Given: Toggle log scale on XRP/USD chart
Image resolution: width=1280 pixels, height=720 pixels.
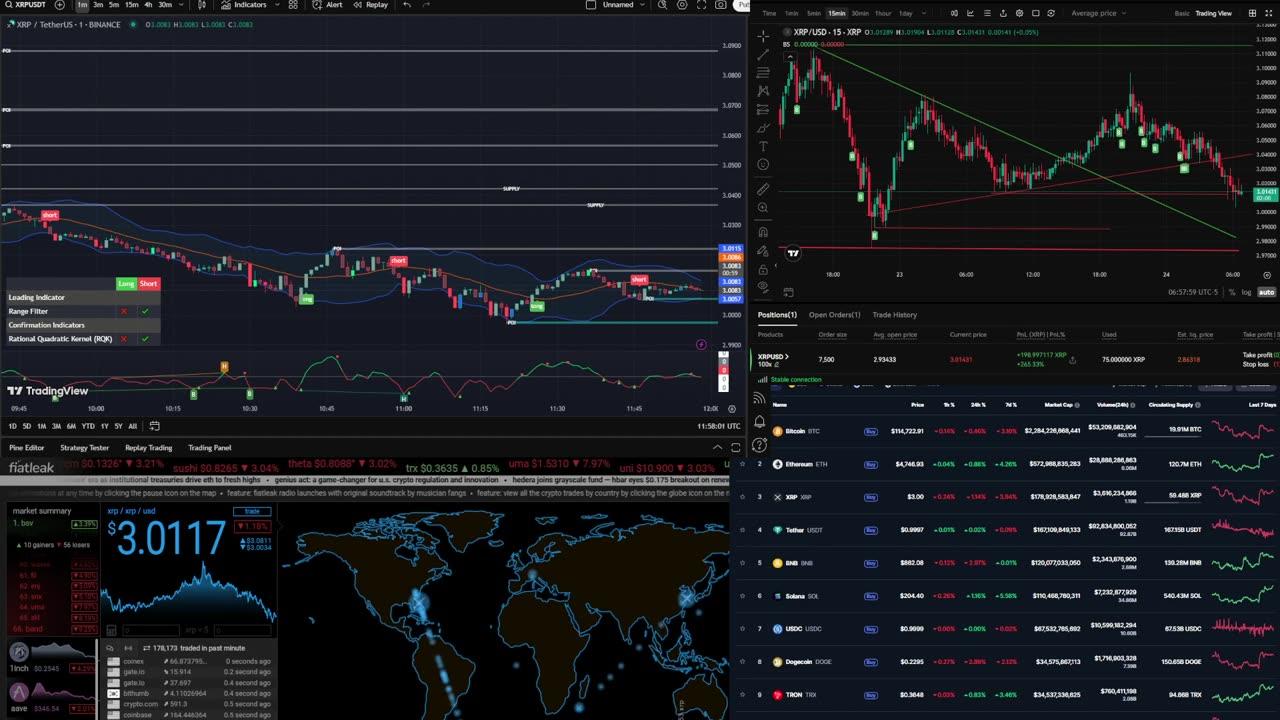Looking at the screenshot, I should [x=1246, y=292].
